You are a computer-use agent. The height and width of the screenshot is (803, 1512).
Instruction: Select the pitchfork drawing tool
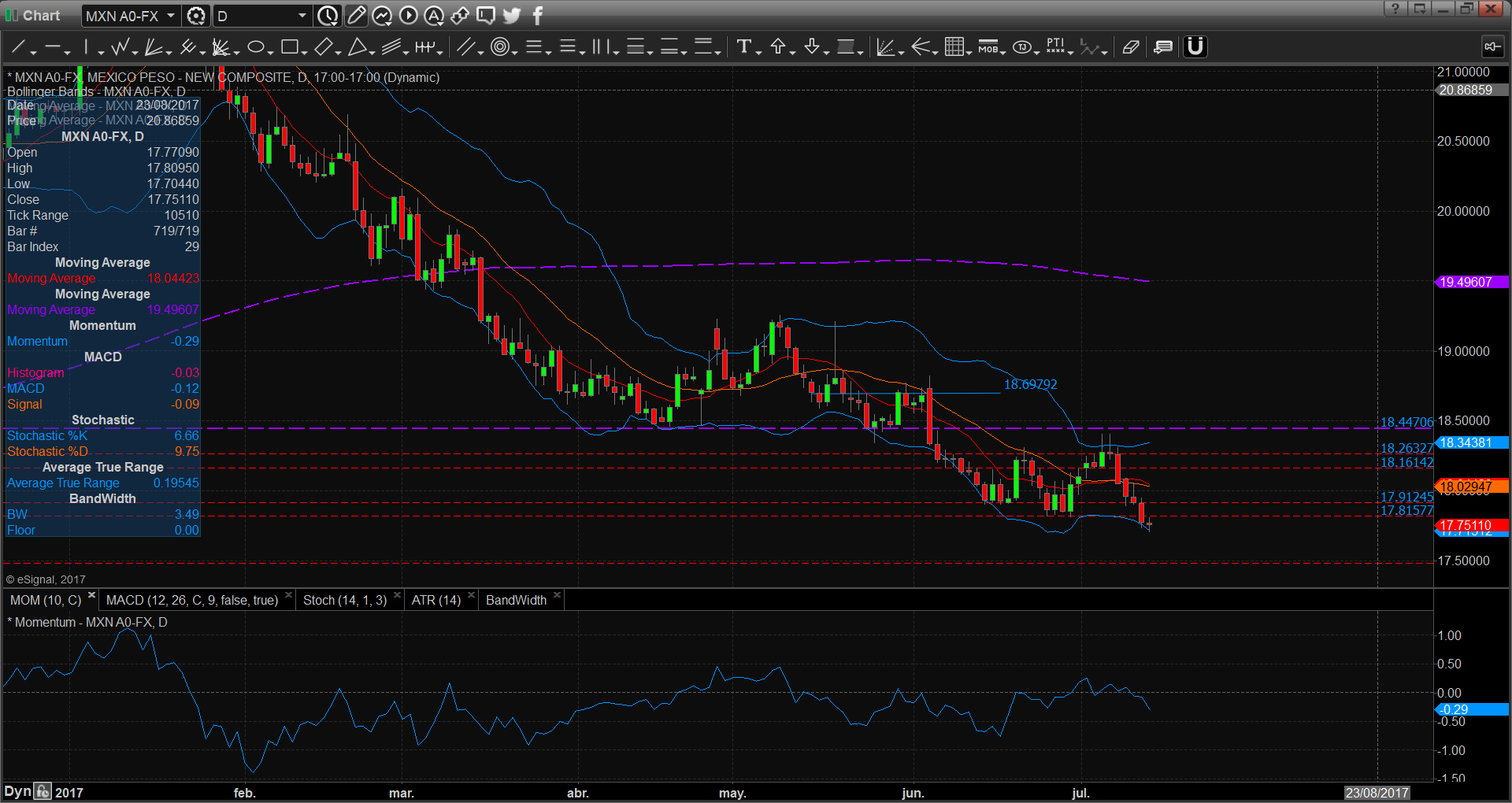pos(187,47)
